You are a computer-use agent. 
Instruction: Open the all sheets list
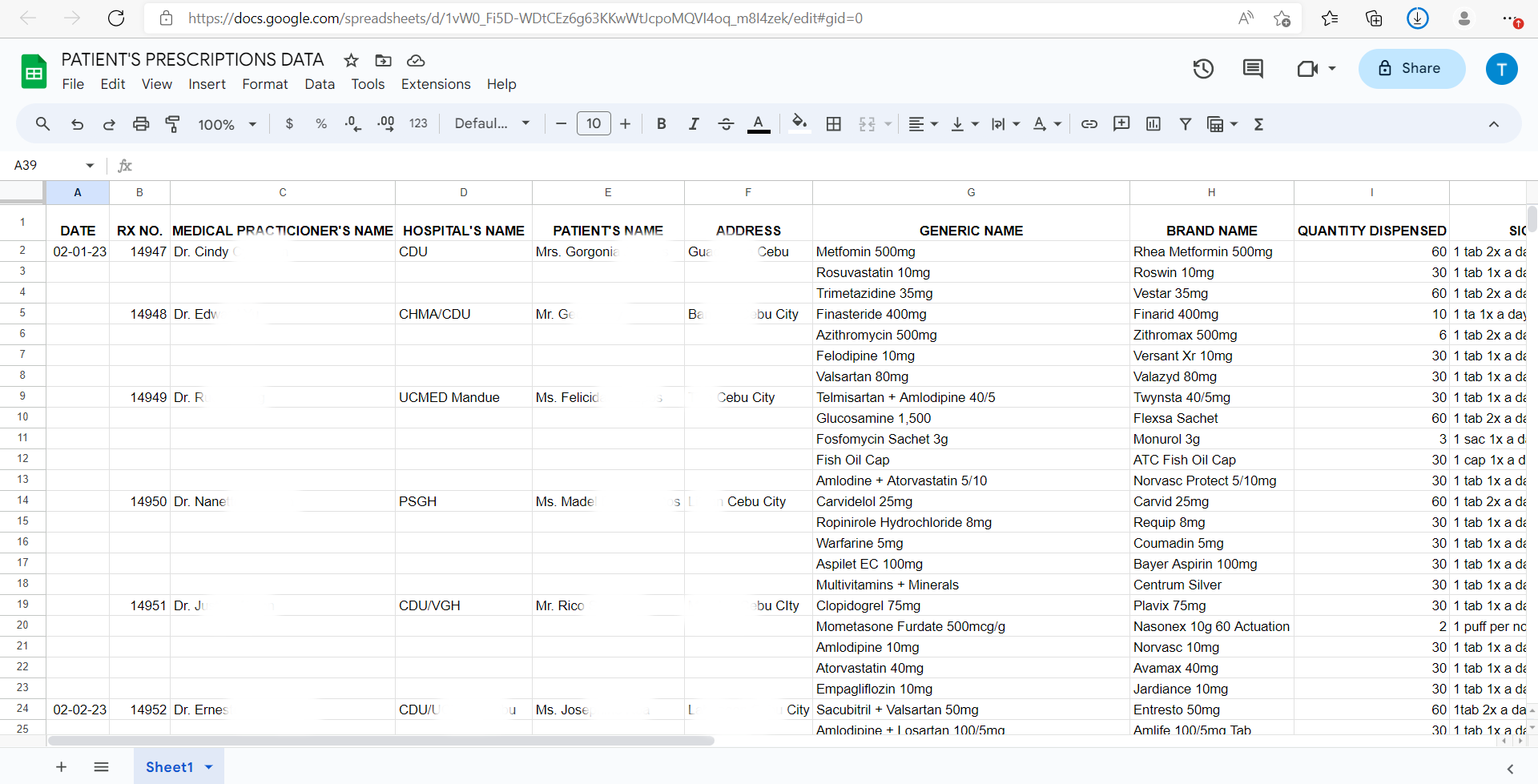[101, 767]
